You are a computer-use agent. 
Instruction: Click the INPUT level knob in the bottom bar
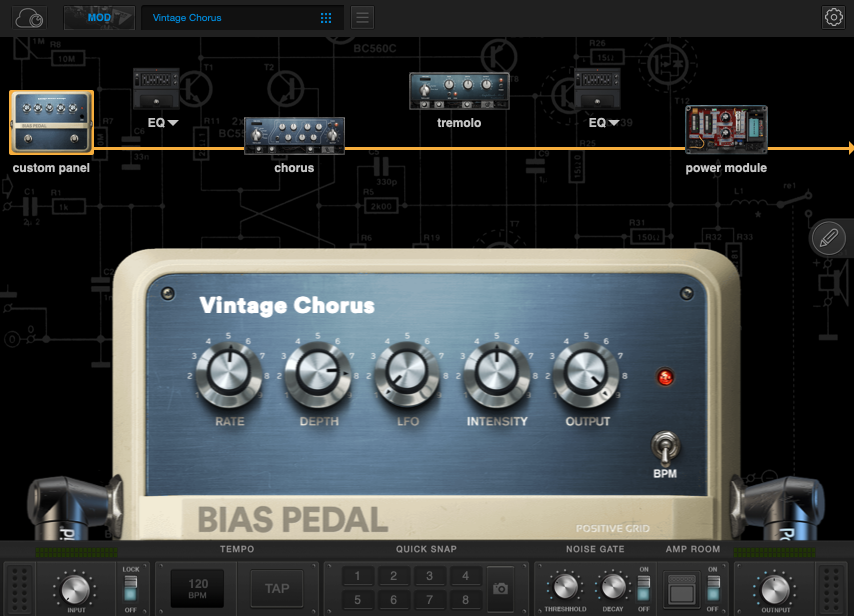75,589
